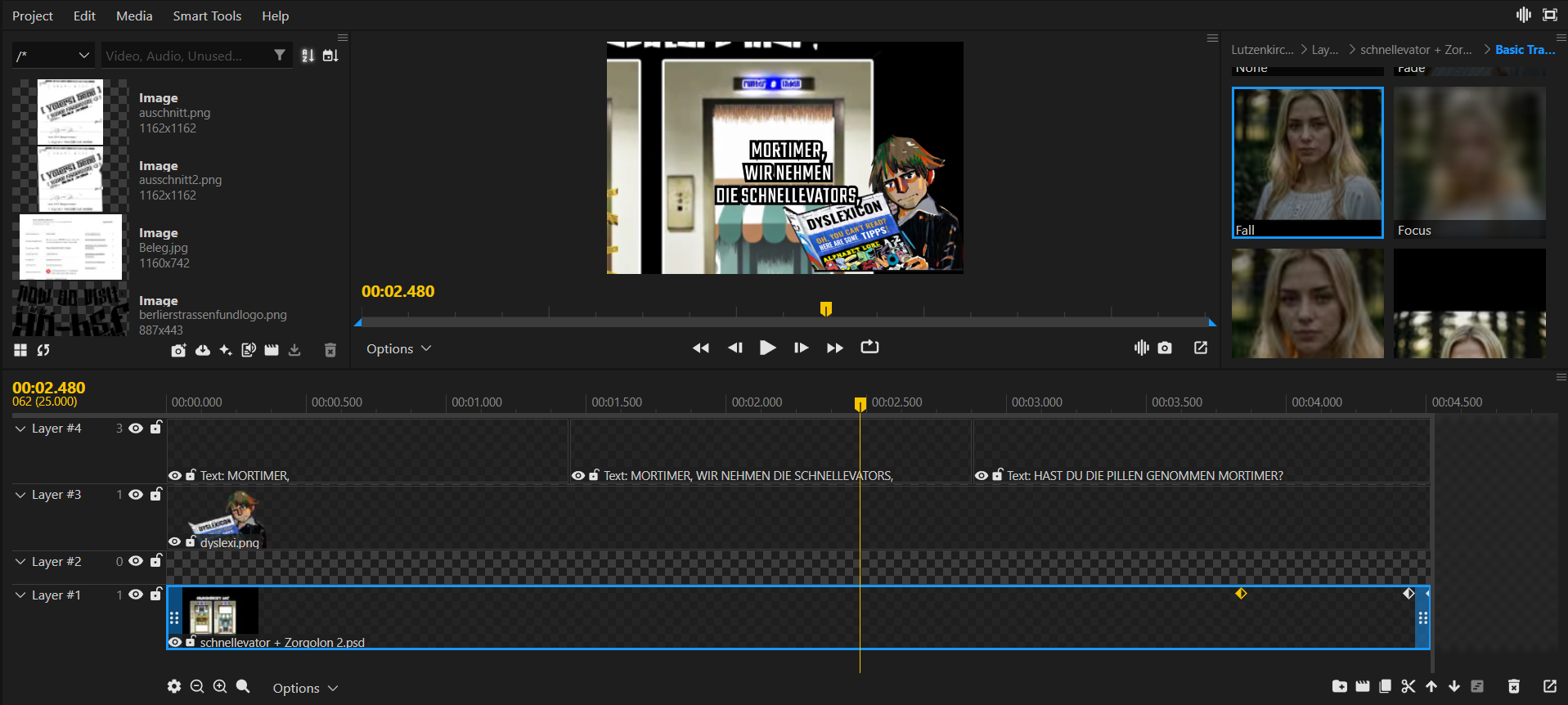Open text-to-speech media icon
The height and width of the screenshot is (705, 1568).
tap(249, 350)
